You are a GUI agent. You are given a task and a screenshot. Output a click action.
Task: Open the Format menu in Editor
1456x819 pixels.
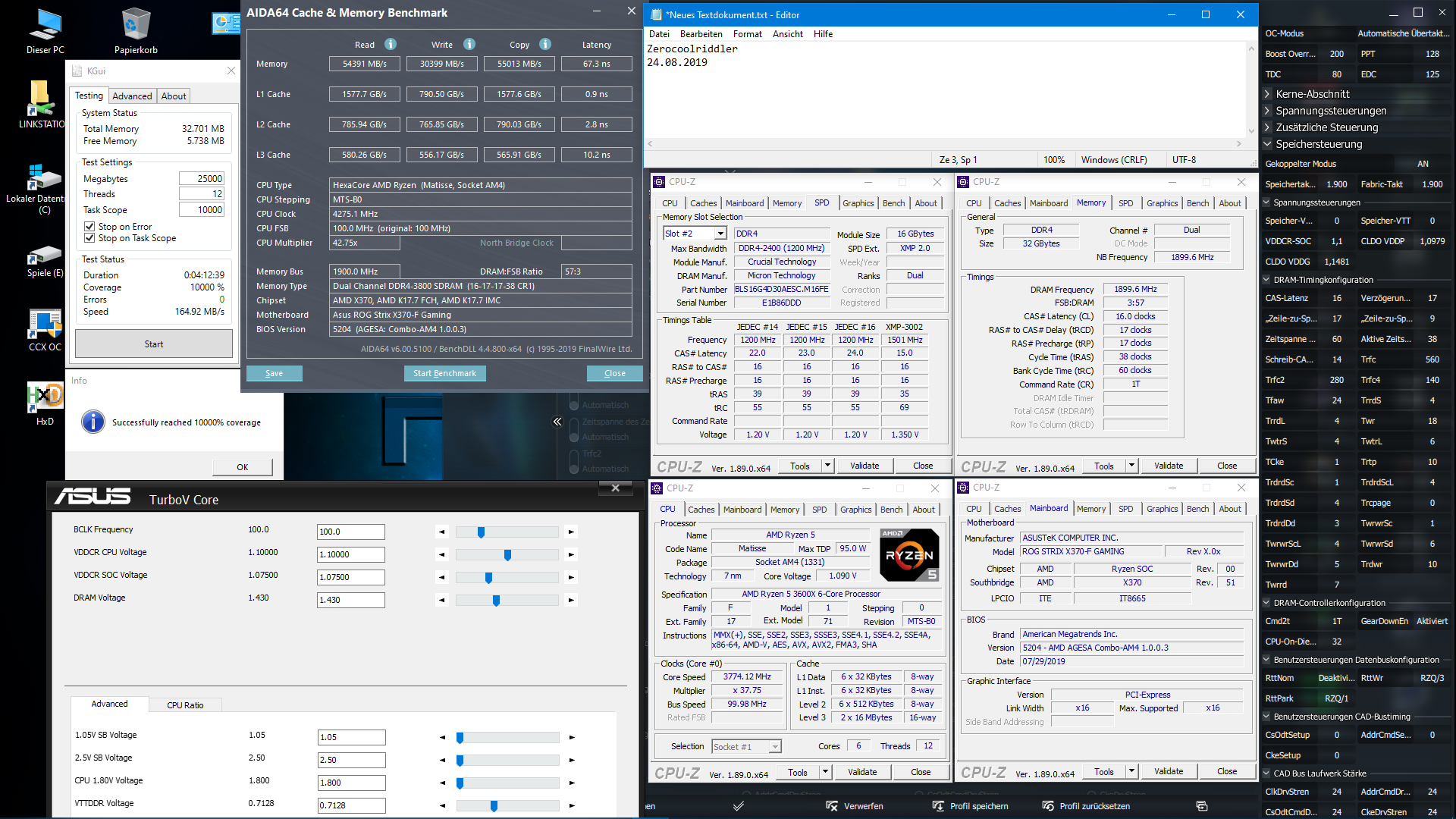point(747,34)
